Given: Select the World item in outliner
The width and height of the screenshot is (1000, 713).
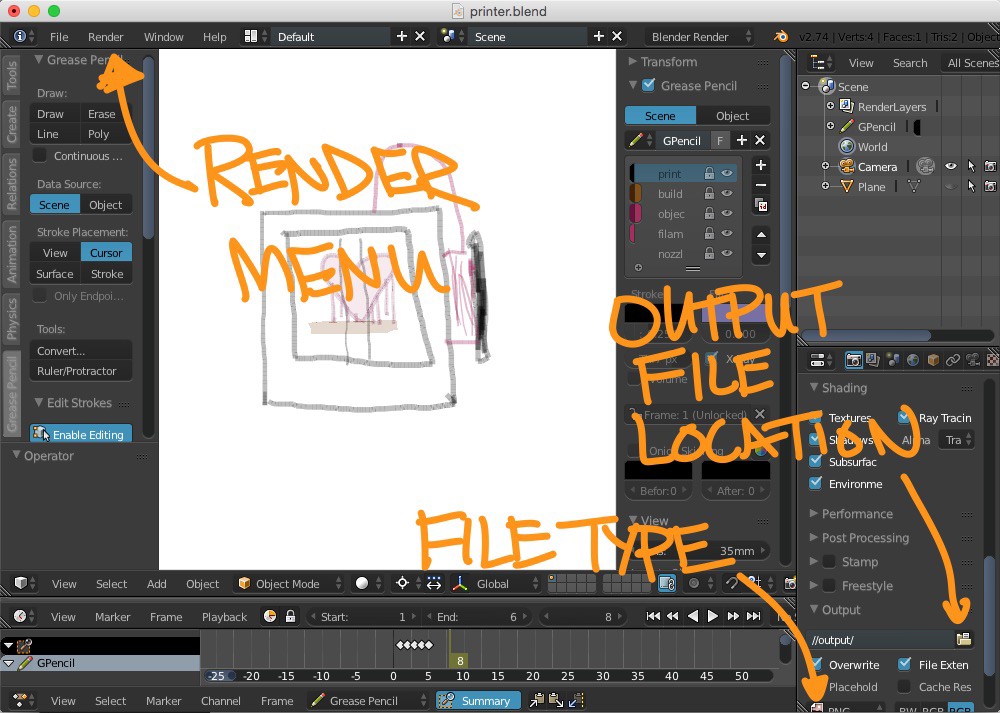Looking at the screenshot, I should click(872, 147).
